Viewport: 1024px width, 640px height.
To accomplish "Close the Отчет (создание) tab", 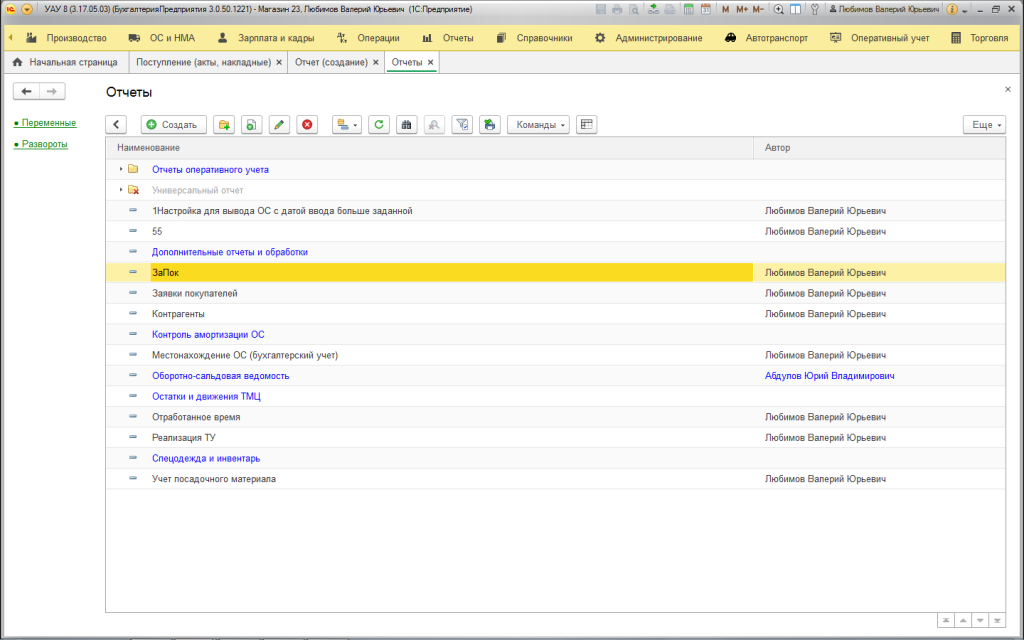I will [376, 63].
